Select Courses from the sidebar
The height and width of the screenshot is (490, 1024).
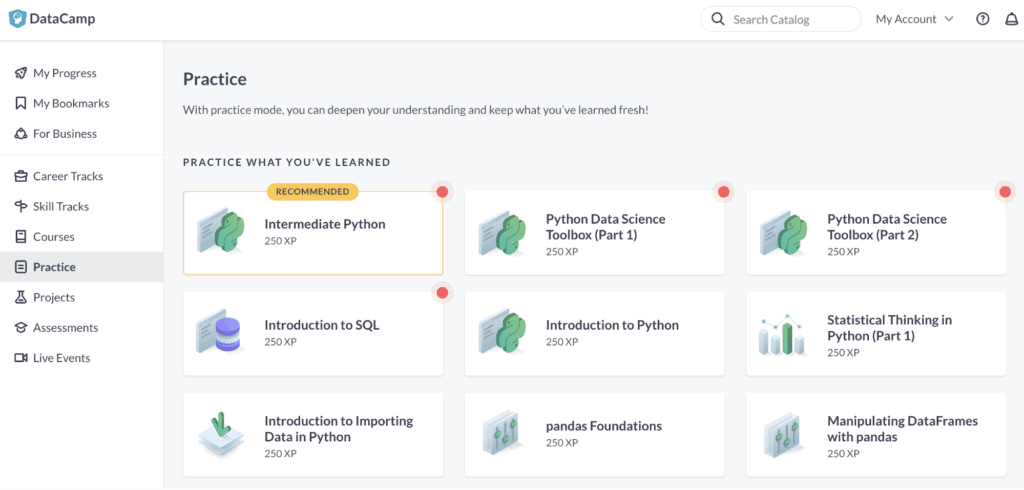coord(53,237)
